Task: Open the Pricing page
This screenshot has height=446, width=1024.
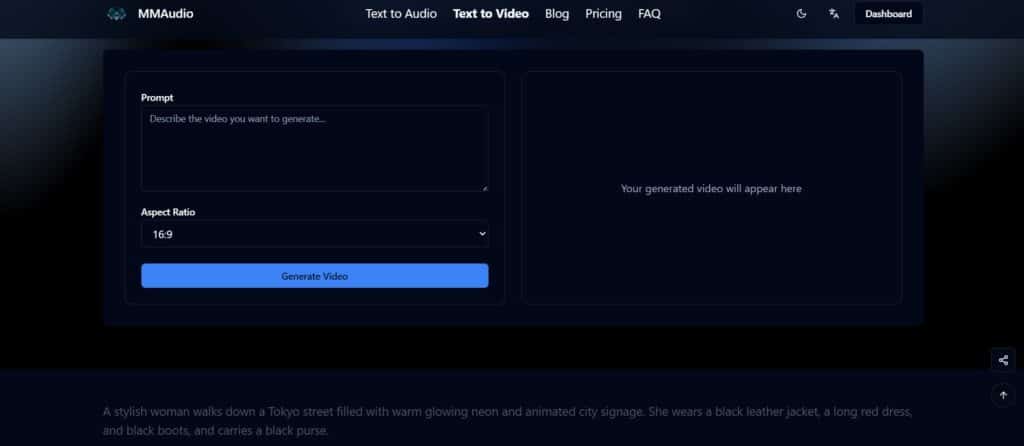Action: point(603,14)
